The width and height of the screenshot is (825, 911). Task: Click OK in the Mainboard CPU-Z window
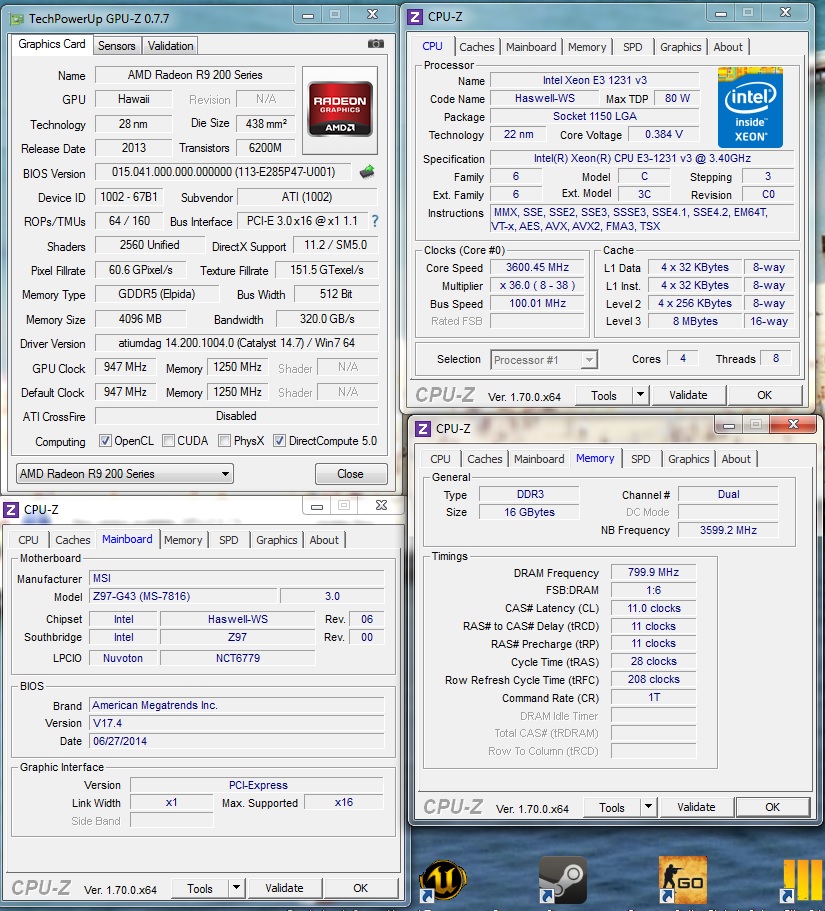[360, 888]
